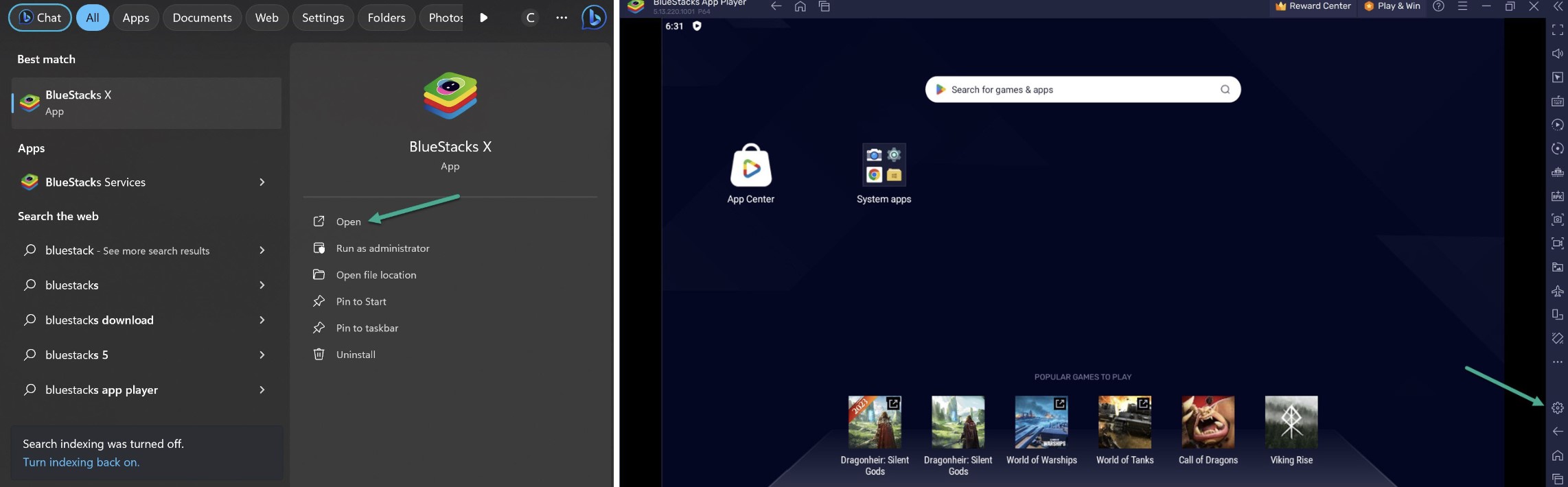Image resolution: width=1568 pixels, height=487 pixels.
Task: Click the Play & Win button
Action: pos(1392,6)
